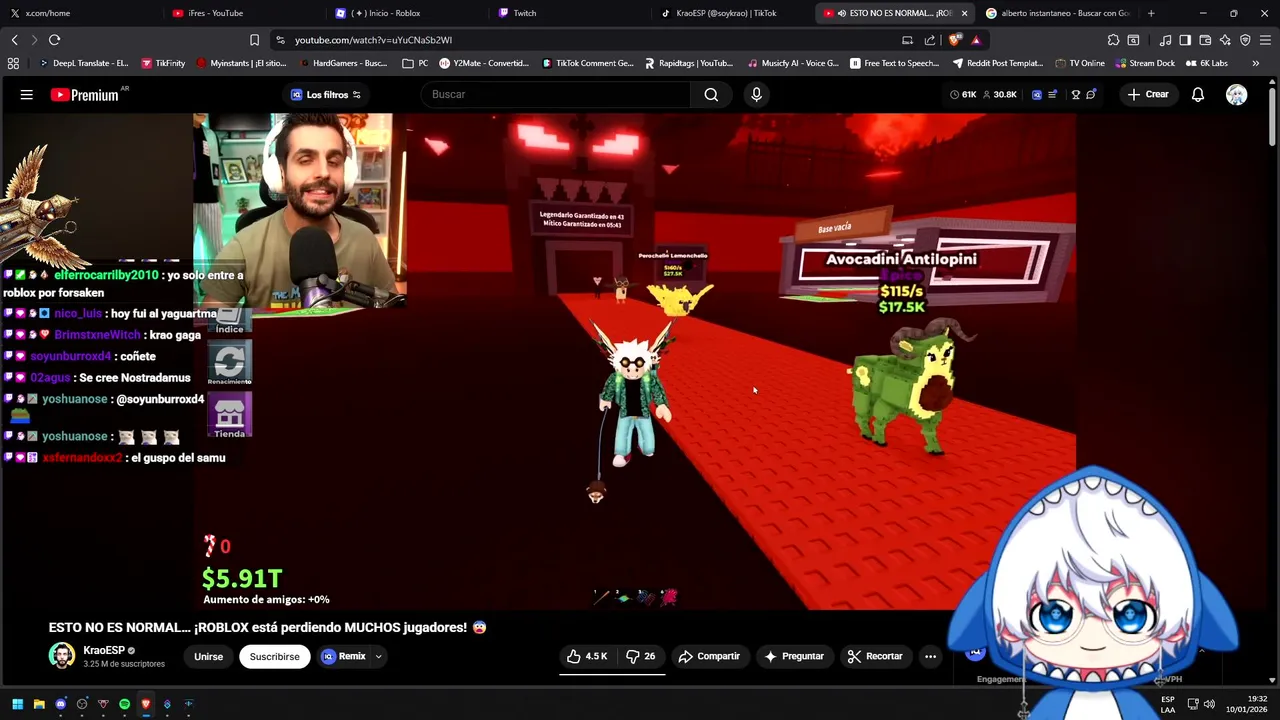Expand hidden bookmarks with double chevron
The image size is (1280, 720).
click(1255, 63)
